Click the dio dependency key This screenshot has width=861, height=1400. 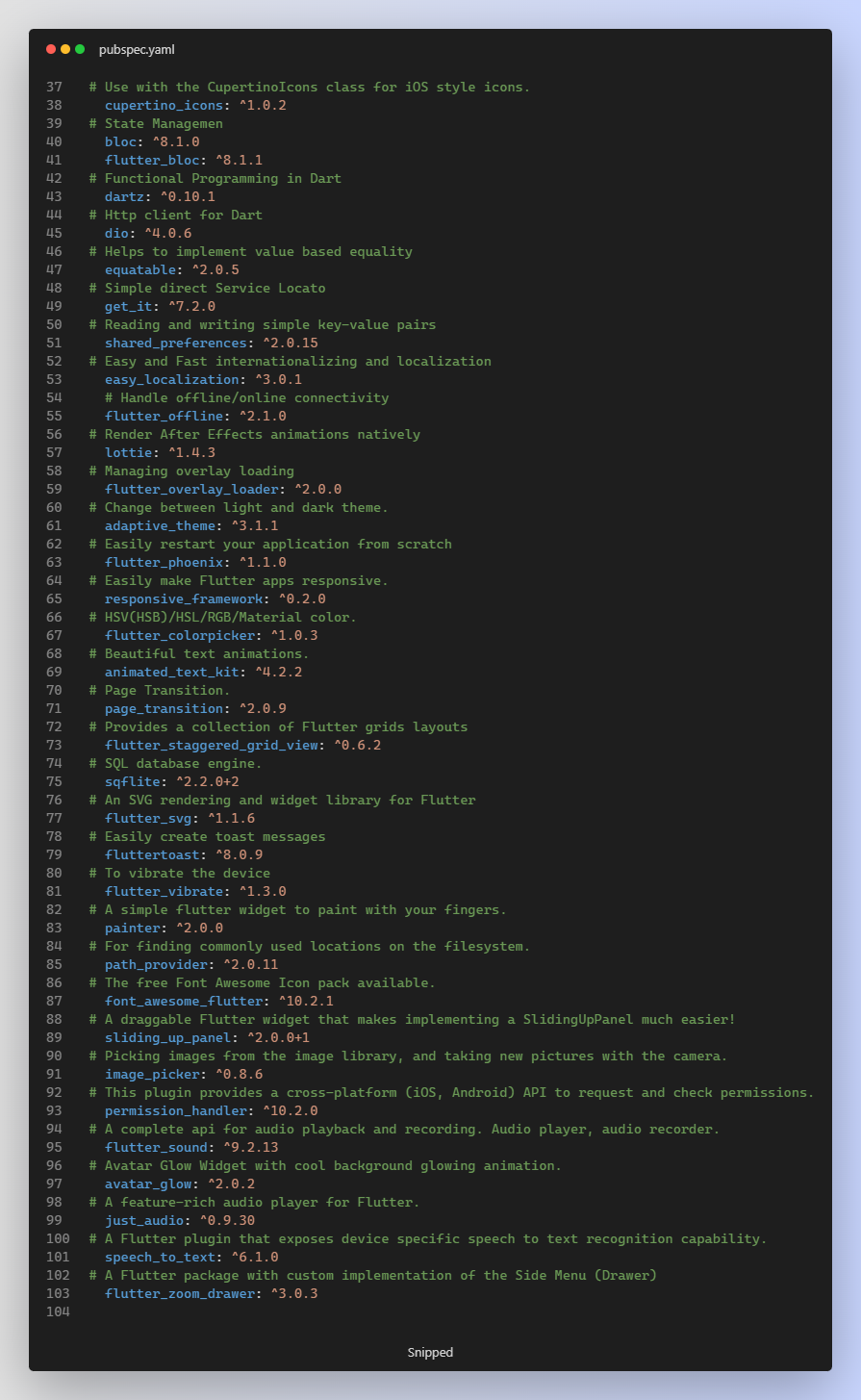pos(116,233)
